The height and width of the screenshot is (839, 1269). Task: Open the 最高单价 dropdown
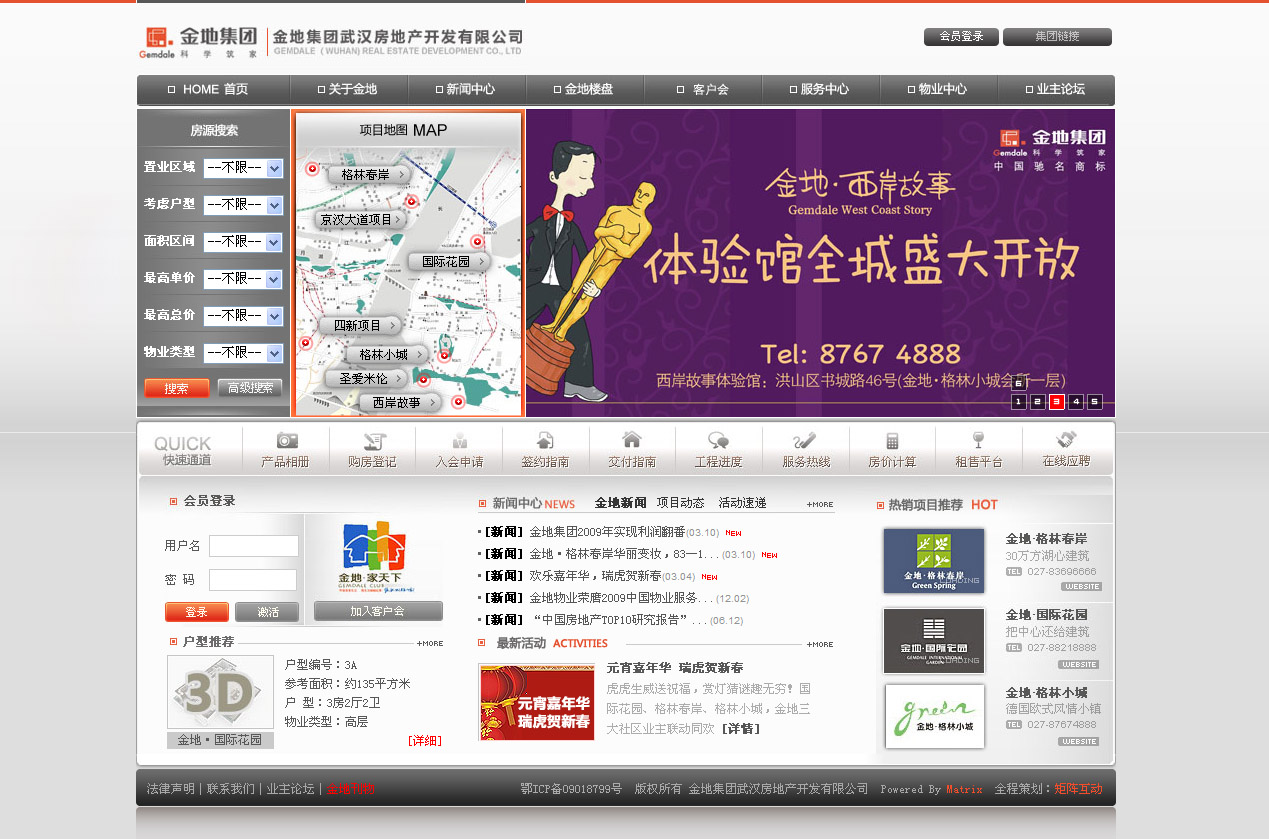tap(243, 279)
